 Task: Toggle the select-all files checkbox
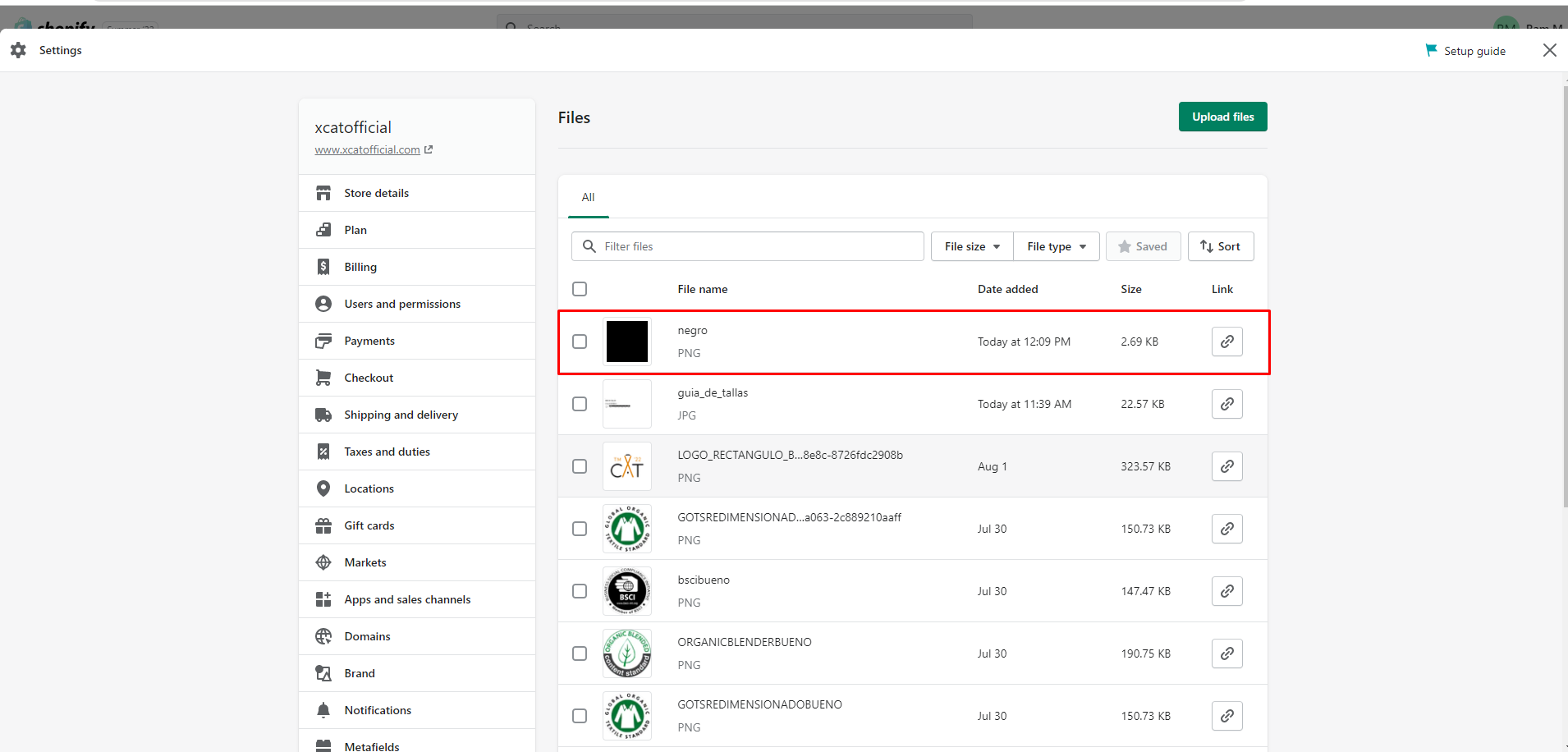580,289
